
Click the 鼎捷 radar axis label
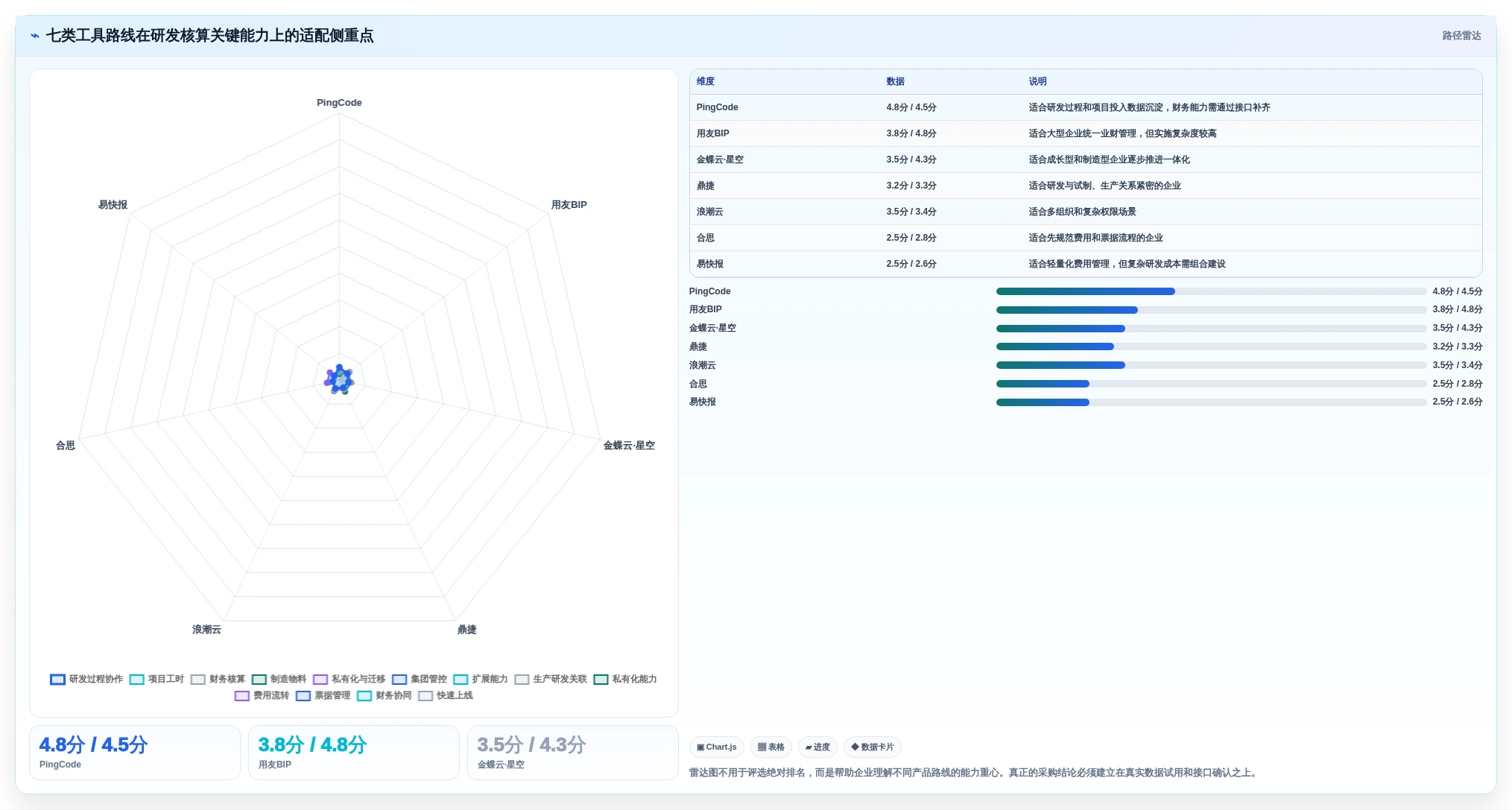coord(467,630)
